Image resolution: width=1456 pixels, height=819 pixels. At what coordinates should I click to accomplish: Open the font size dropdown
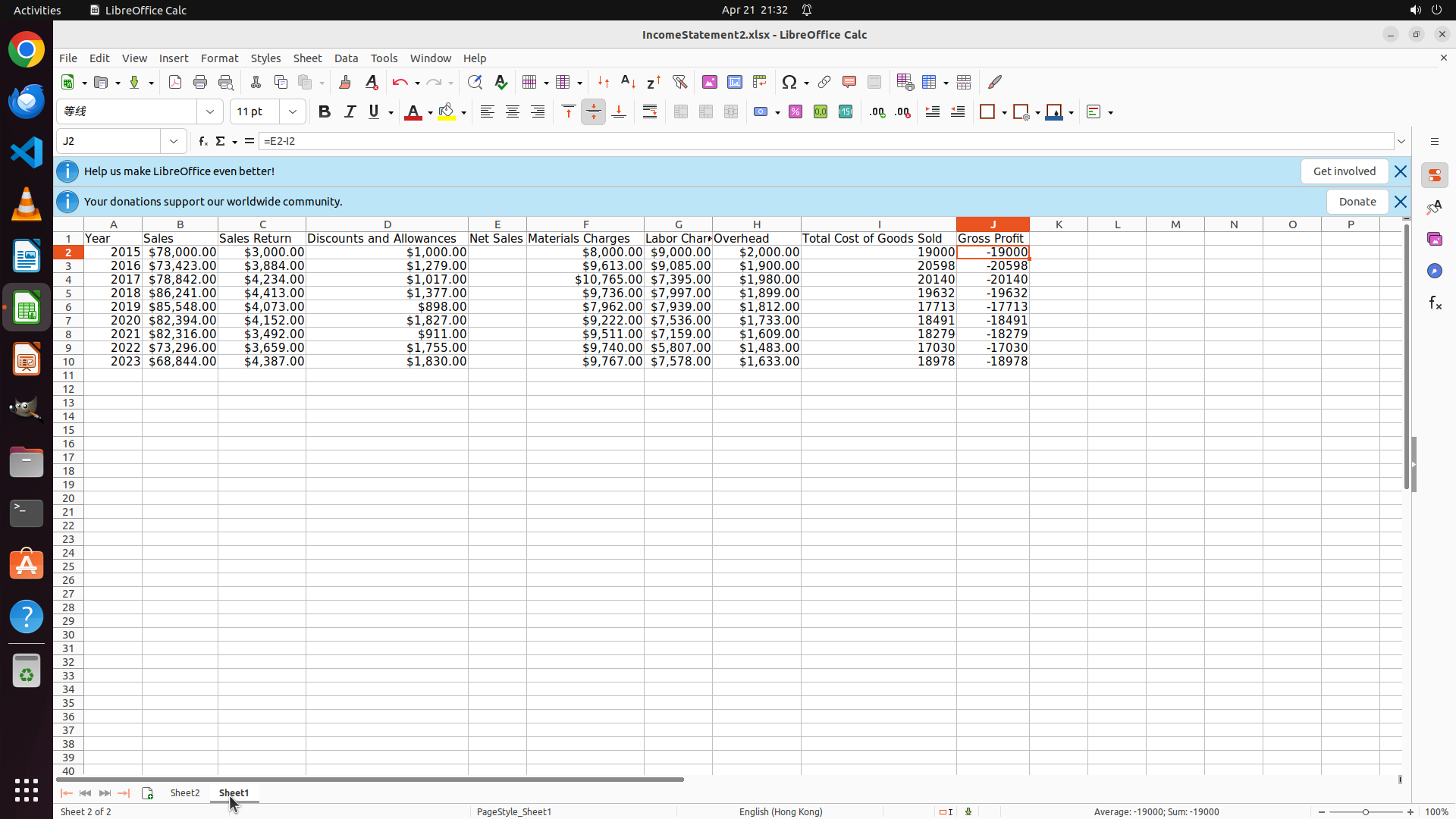click(293, 112)
